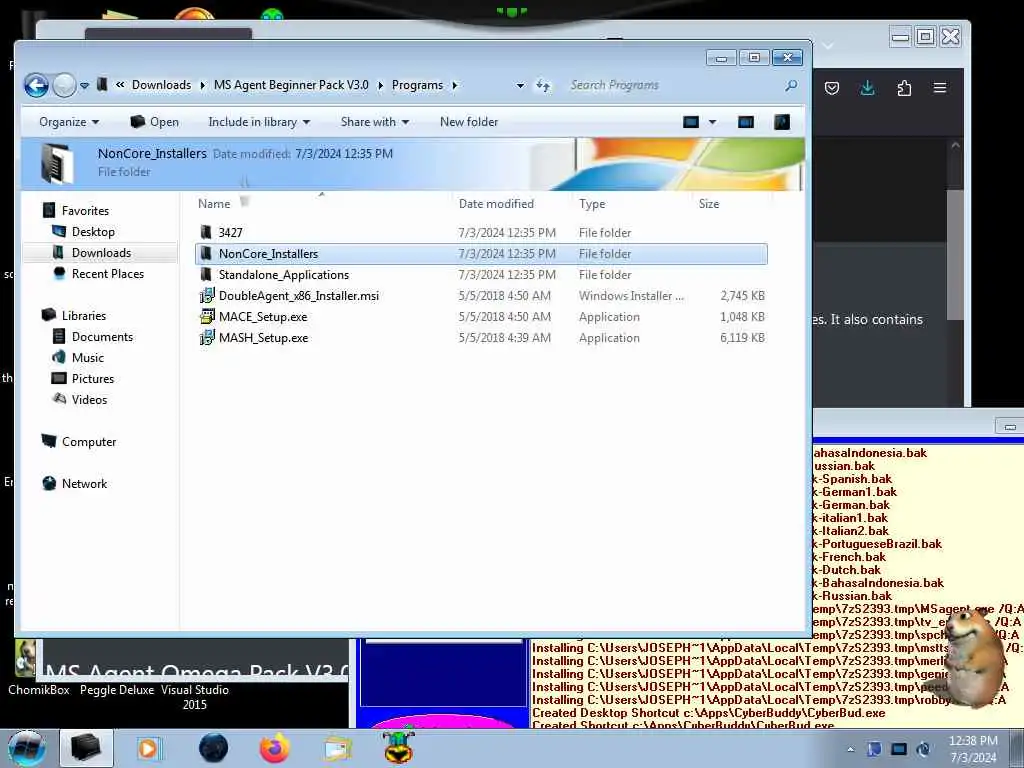
Task: Open Firefox from the taskbar
Action: [274, 748]
